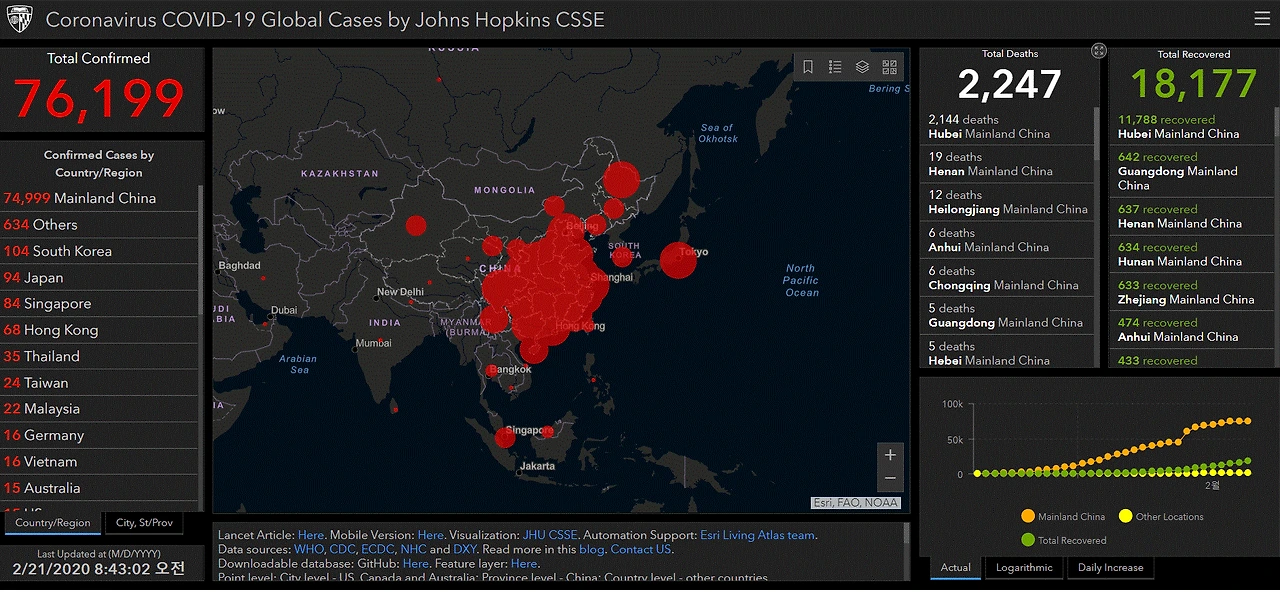
Task: Open the Lancet Article 'Here' link
Action: coord(311,535)
